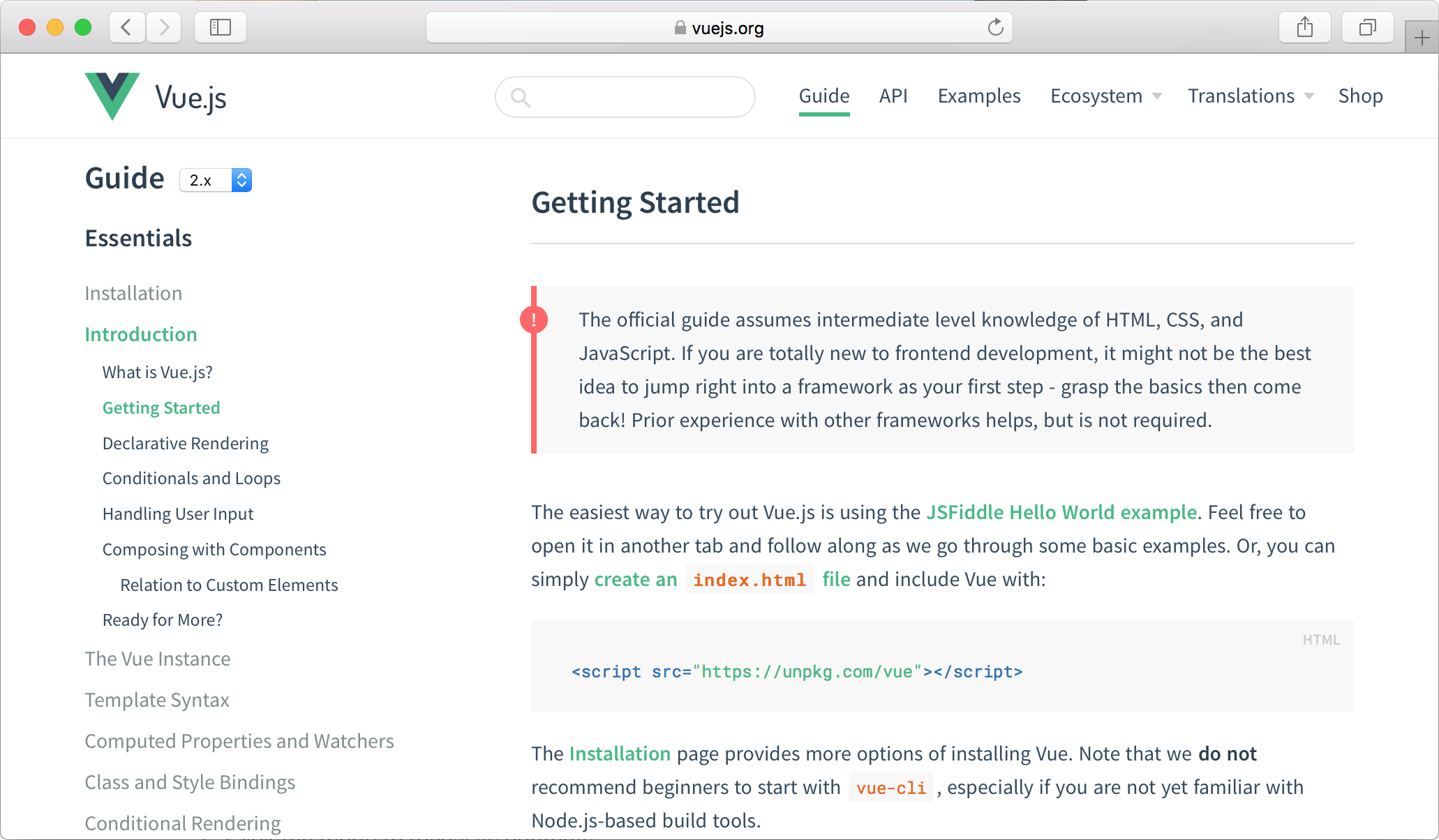Click the Guide sidebar heading
This screenshot has width=1439, height=840.
125,178
